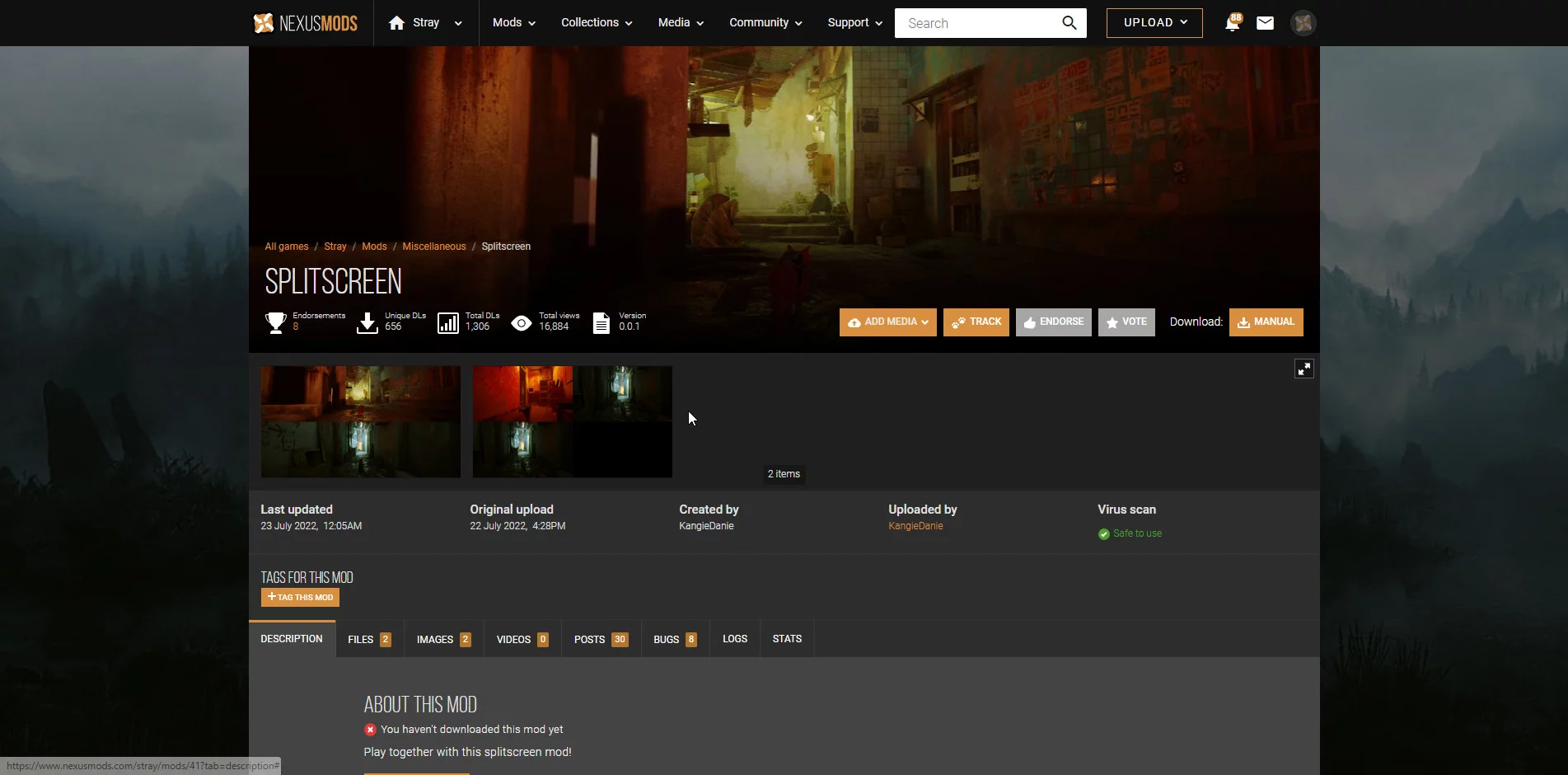Expand the Stray game dropdown arrow
The width and height of the screenshot is (1568, 775).
coord(458,23)
